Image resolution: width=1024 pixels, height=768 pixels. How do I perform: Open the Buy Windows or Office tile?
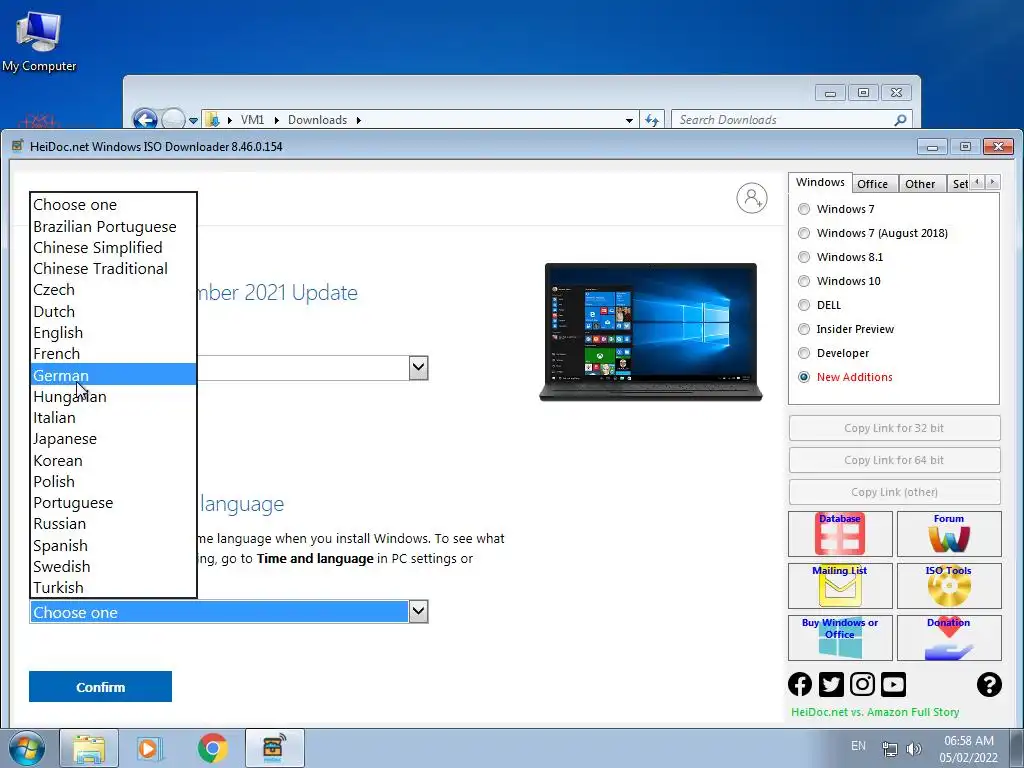click(840, 638)
